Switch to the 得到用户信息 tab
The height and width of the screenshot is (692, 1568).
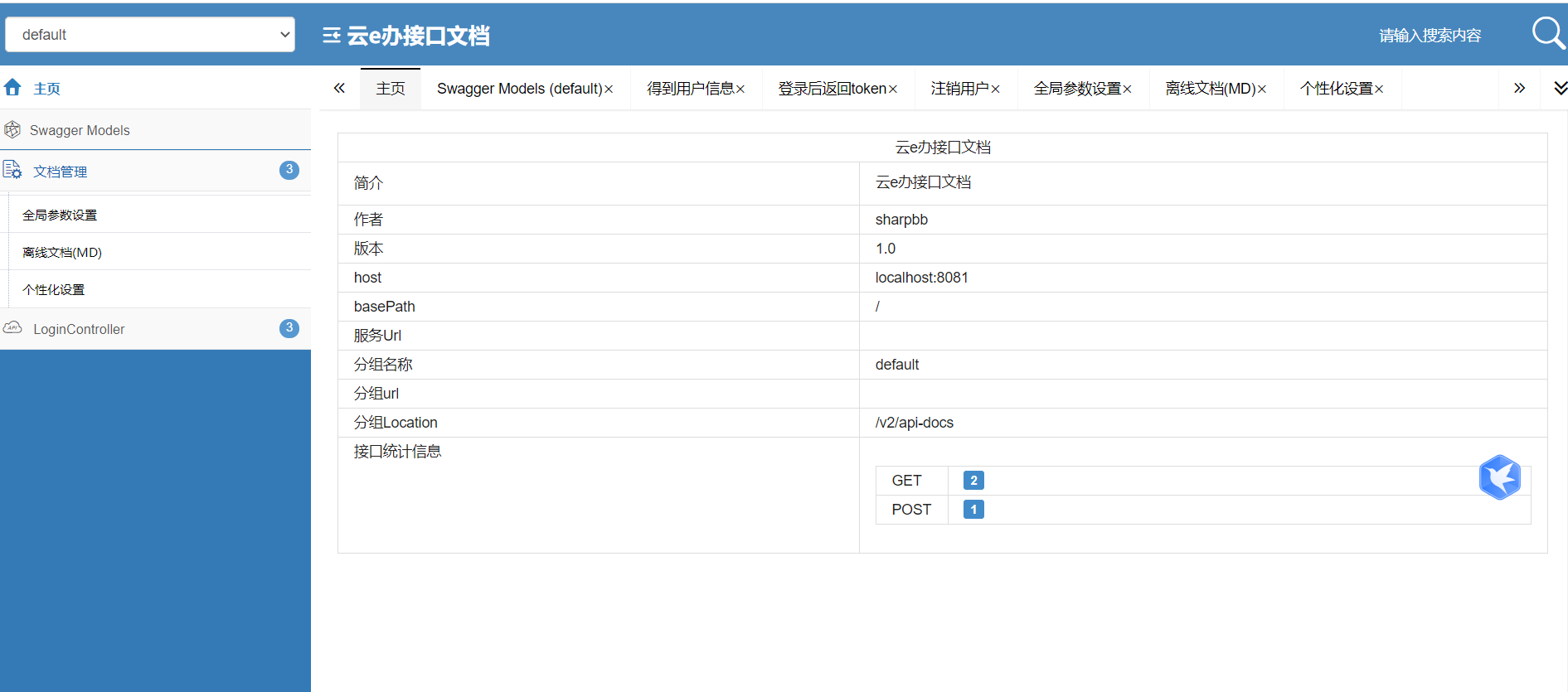[690, 89]
